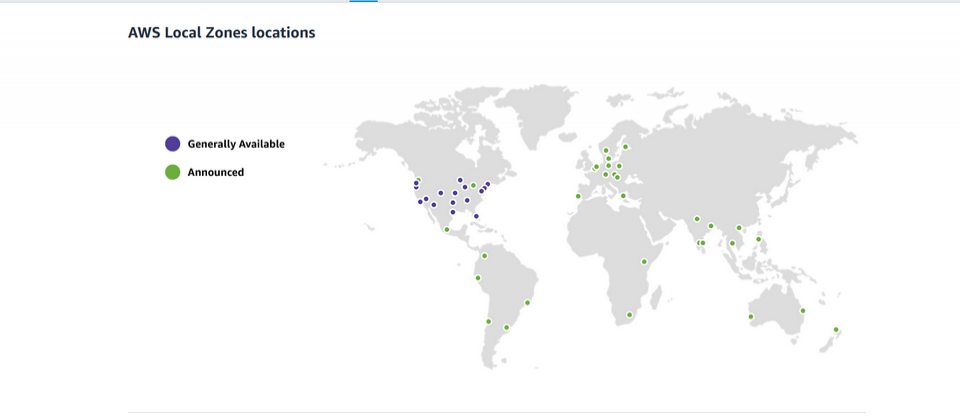Click the green dot in Mexico
Screen dimensions: 960x420
[x=446, y=230]
